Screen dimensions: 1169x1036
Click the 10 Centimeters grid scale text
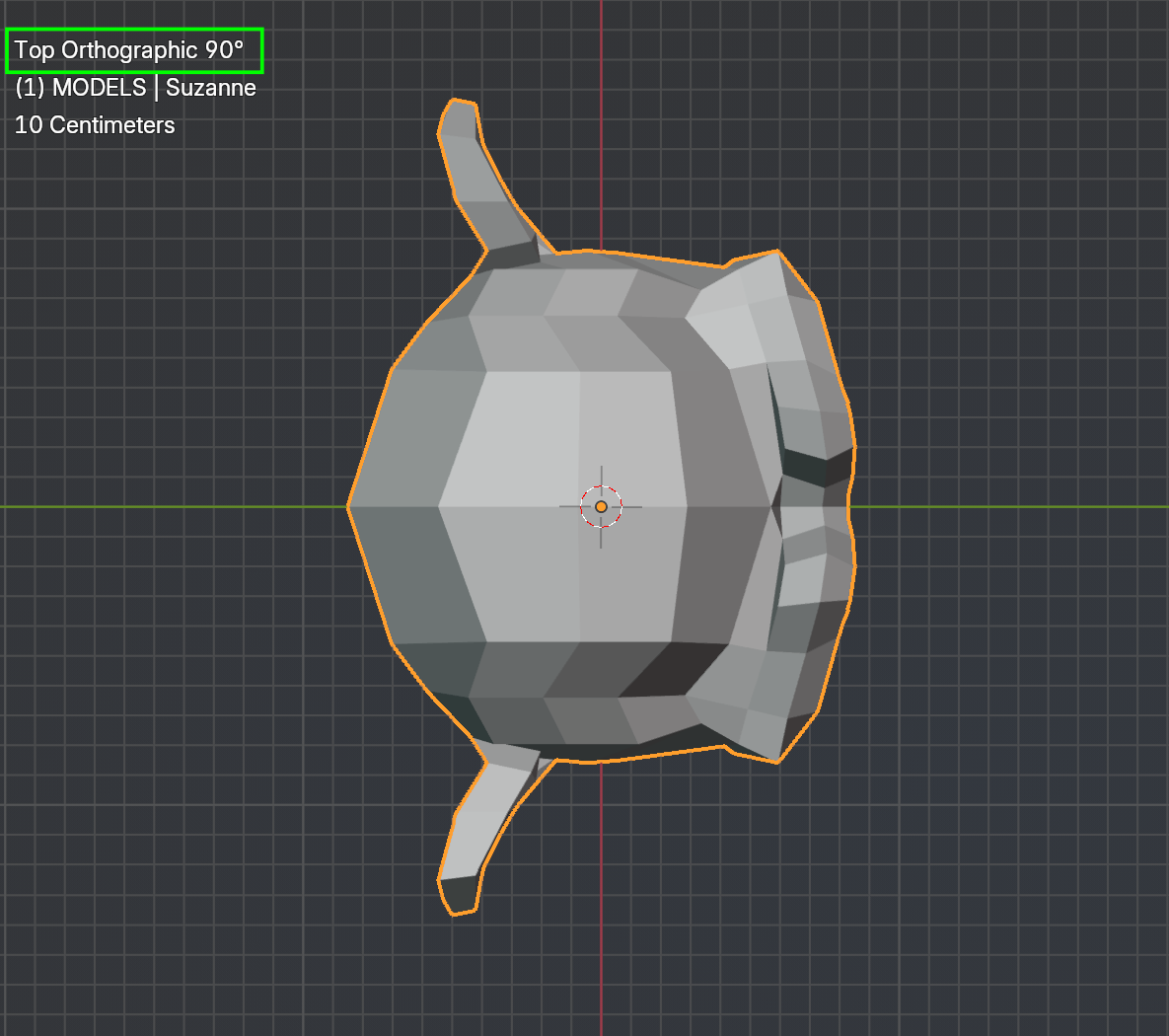pyautogui.click(x=95, y=125)
